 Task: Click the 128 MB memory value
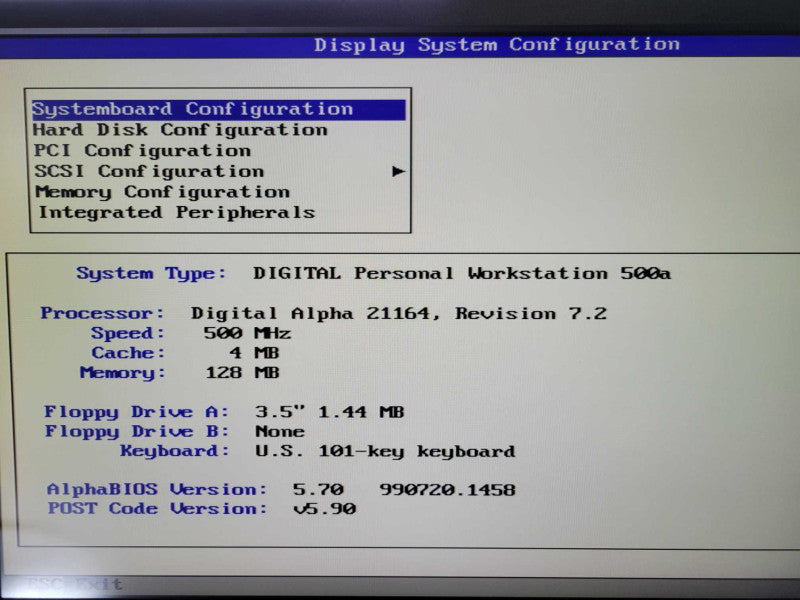[242, 372]
